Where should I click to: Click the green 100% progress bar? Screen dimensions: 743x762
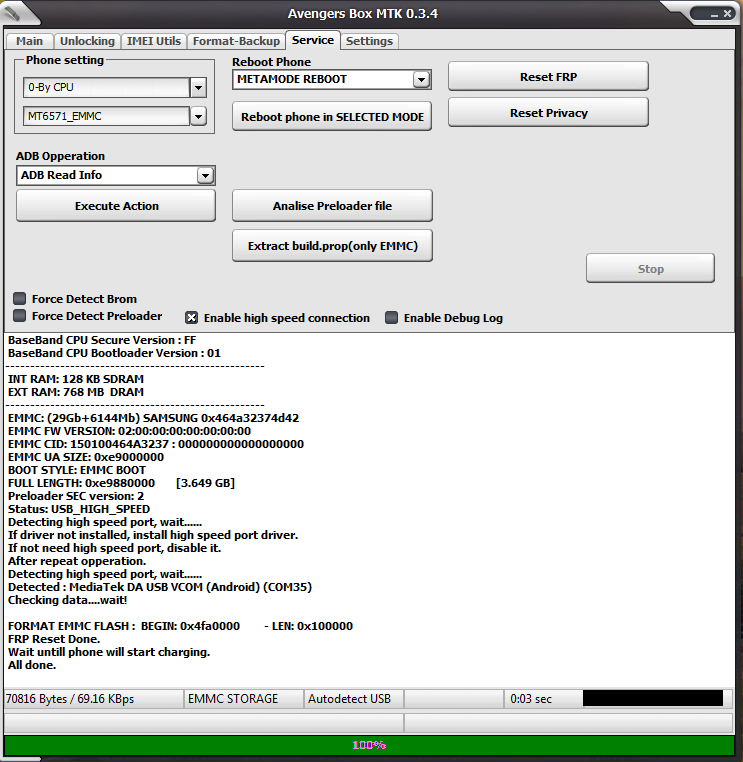[x=369, y=745]
